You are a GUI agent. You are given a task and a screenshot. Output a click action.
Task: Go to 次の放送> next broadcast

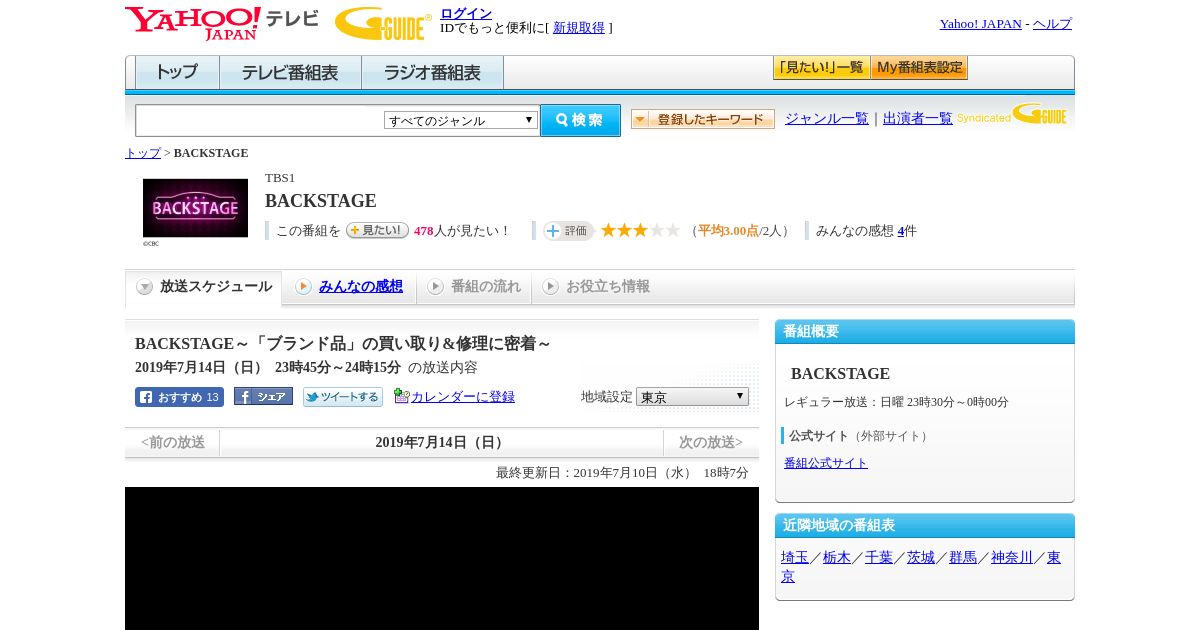[711, 442]
